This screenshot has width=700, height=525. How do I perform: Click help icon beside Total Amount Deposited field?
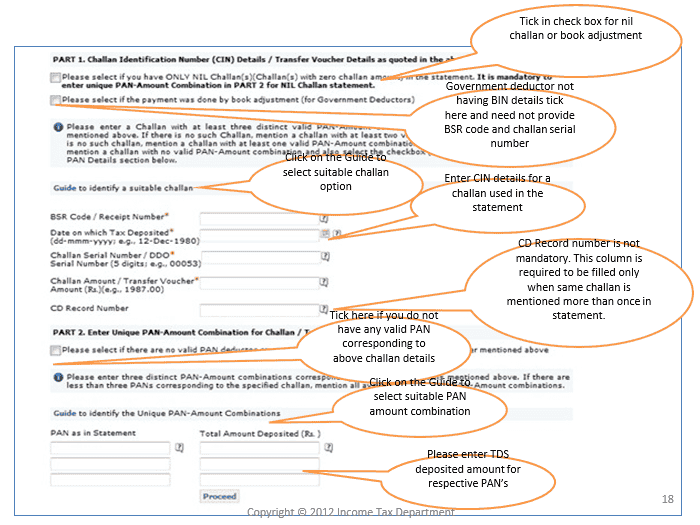(x=329, y=447)
